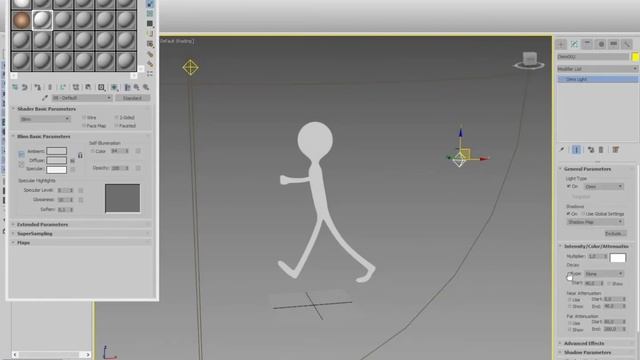Click the ViewCube in the viewport

[x=529, y=60]
